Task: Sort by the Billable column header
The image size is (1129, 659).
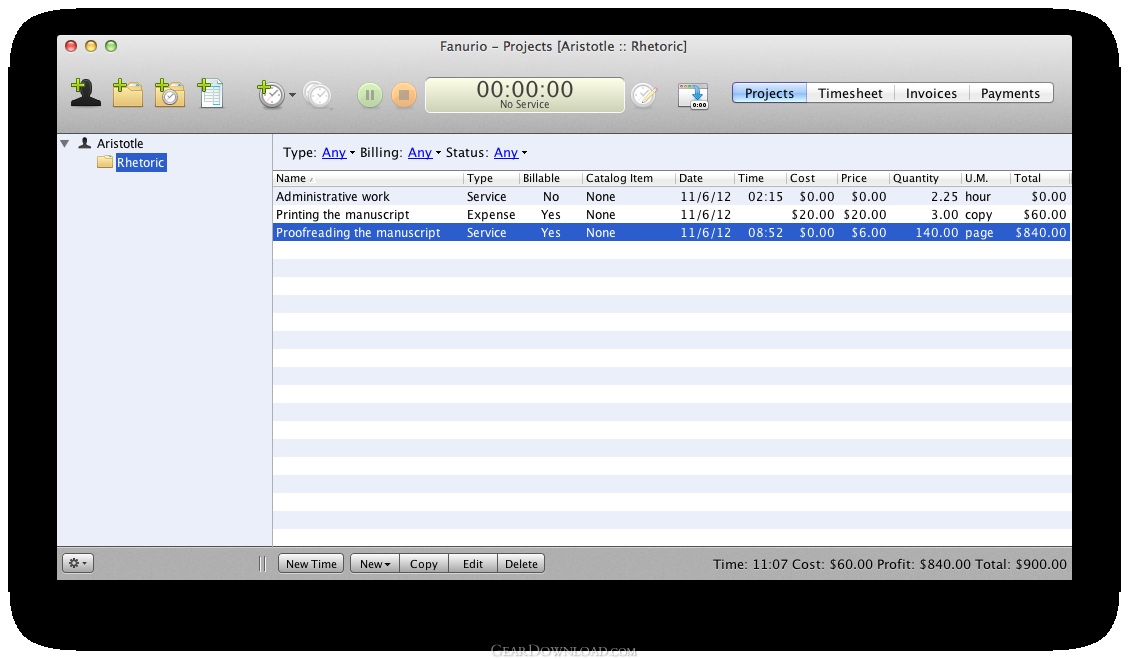Action: (x=551, y=178)
